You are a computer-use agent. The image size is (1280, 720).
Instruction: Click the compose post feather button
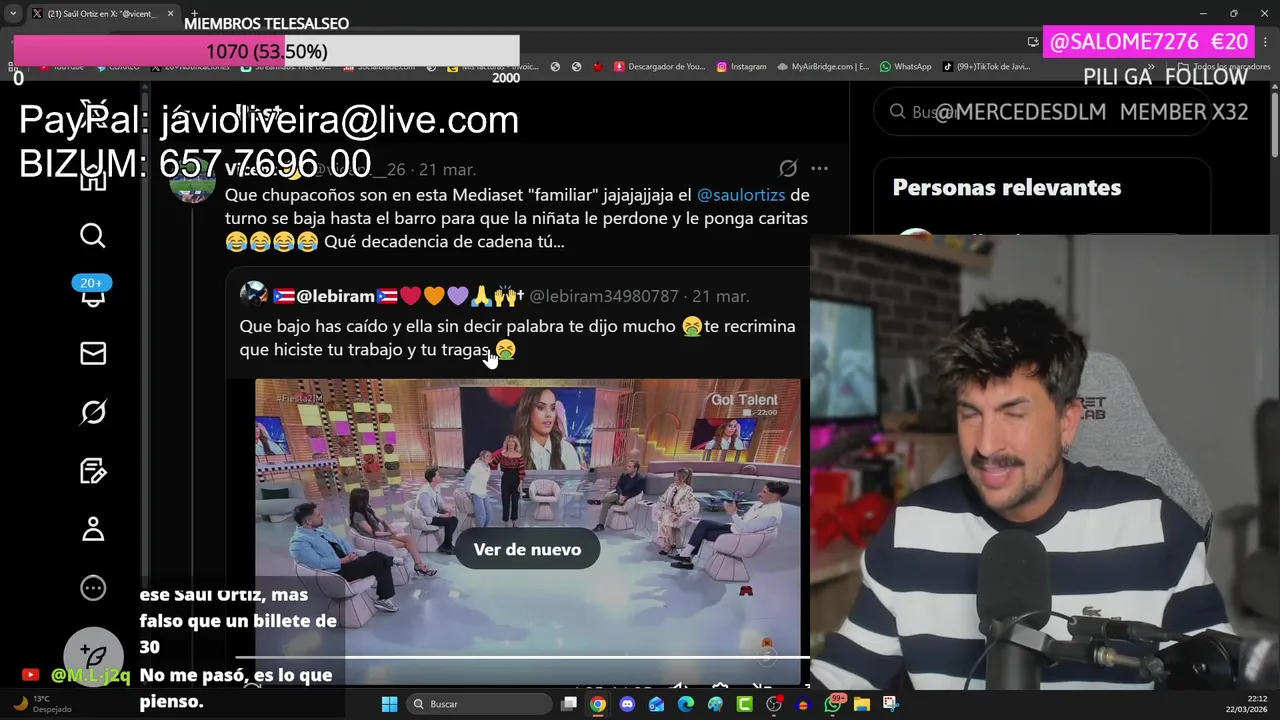(x=92, y=656)
